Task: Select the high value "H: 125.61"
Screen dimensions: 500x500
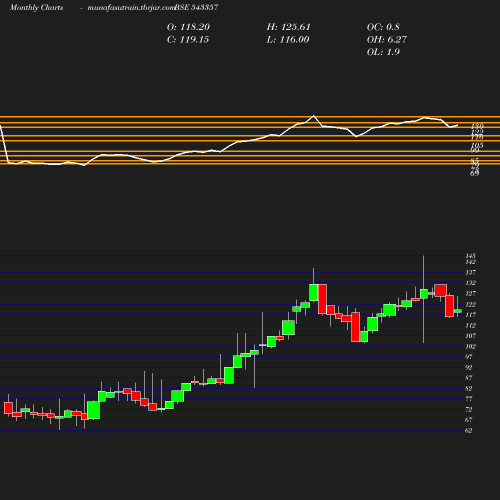Action: 289,27
